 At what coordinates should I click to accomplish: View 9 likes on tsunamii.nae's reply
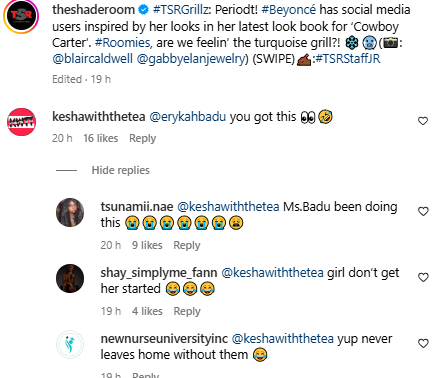[147, 245]
